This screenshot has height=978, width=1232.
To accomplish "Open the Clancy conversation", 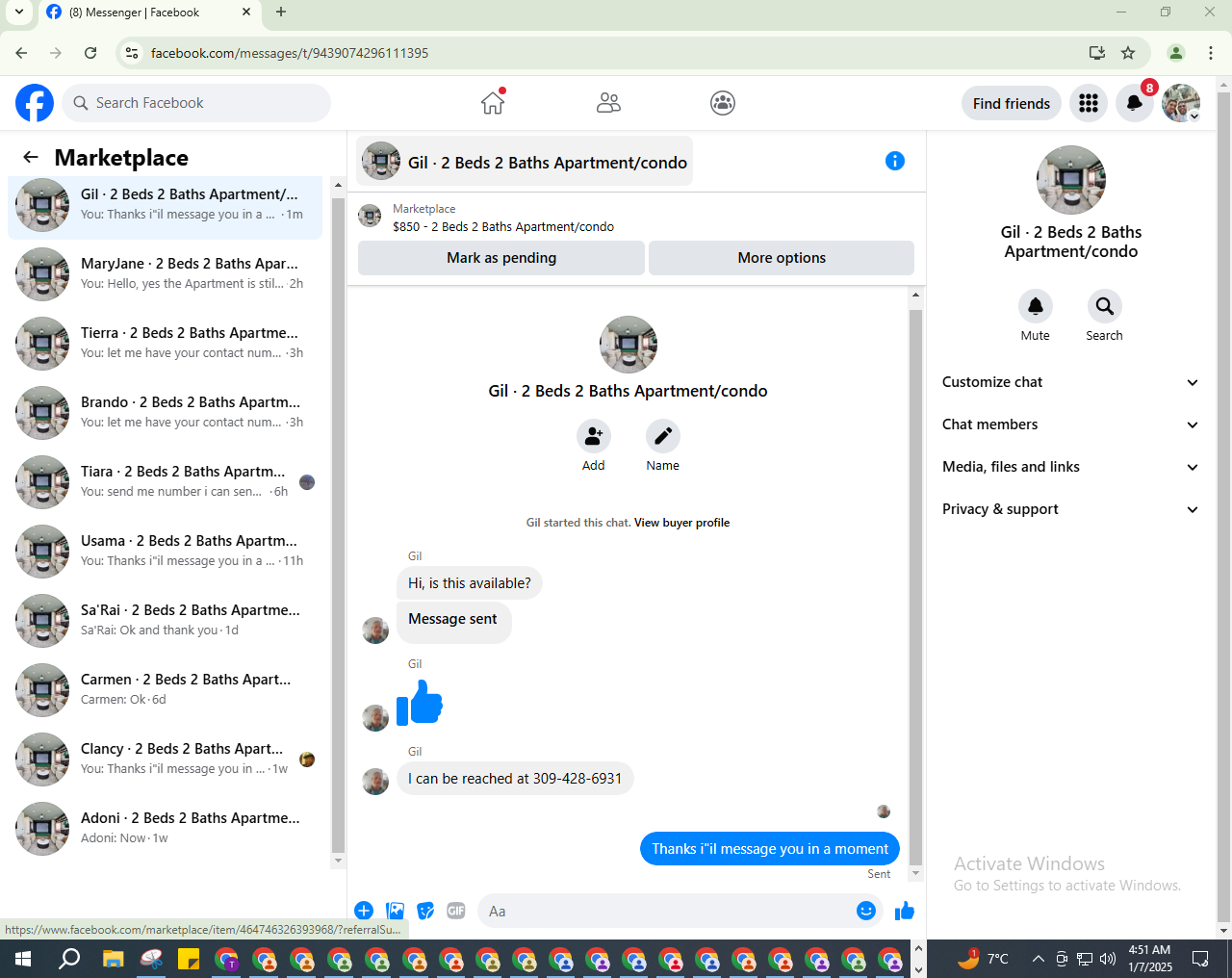I will pos(166,759).
